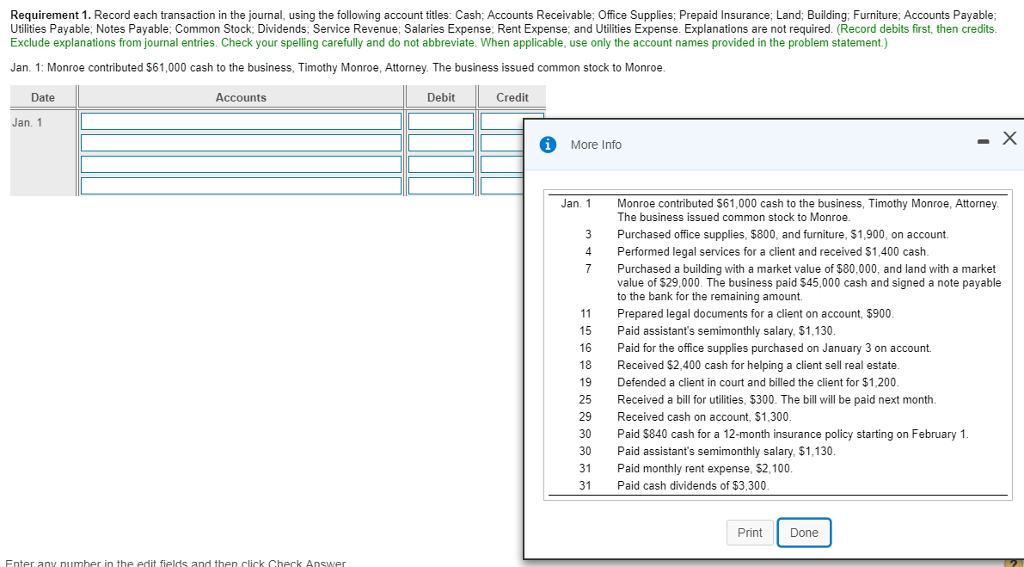Close the More Info dialog
This screenshot has width=1024, height=567.
tap(1009, 138)
